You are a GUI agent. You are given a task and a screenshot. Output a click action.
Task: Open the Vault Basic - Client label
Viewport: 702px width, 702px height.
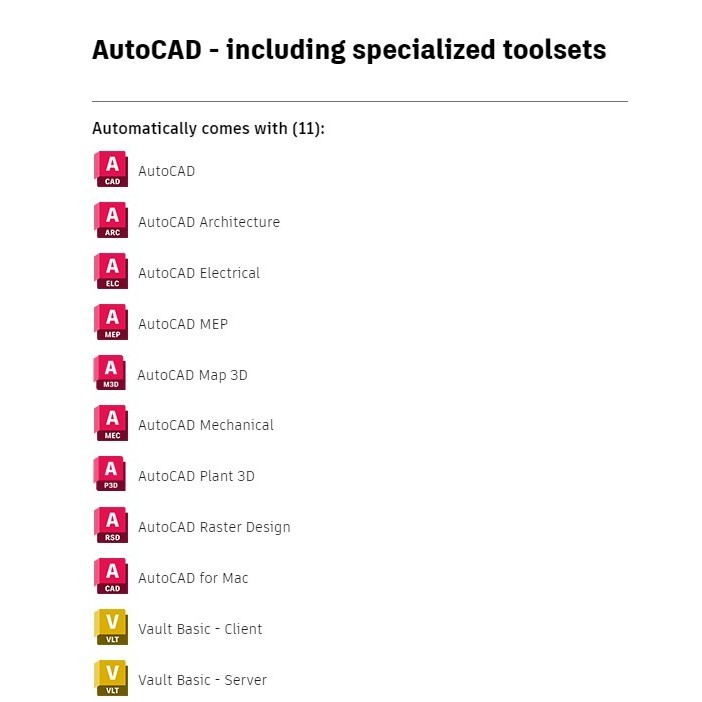(x=200, y=629)
